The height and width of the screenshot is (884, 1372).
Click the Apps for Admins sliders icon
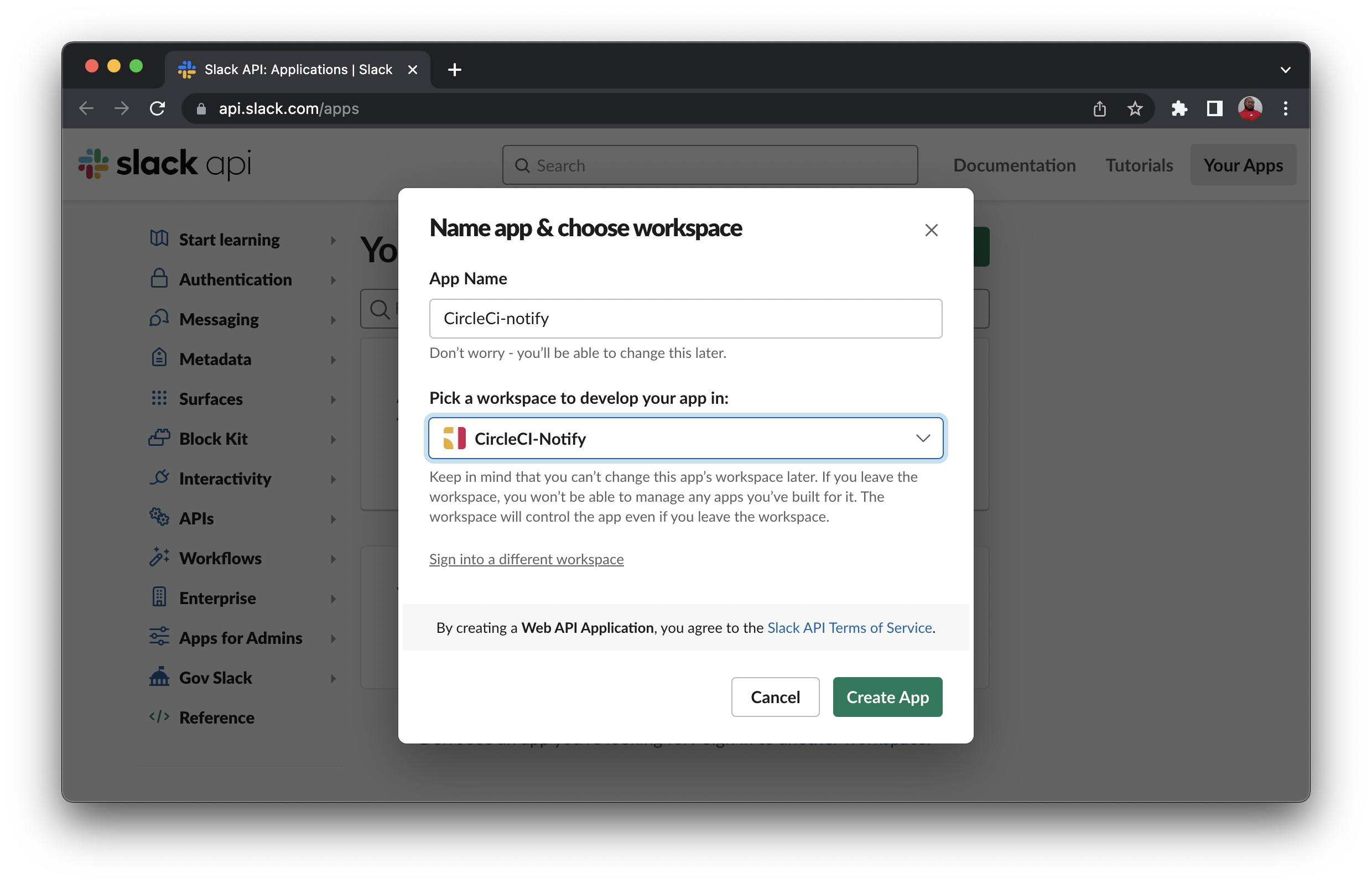tap(159, 637)
